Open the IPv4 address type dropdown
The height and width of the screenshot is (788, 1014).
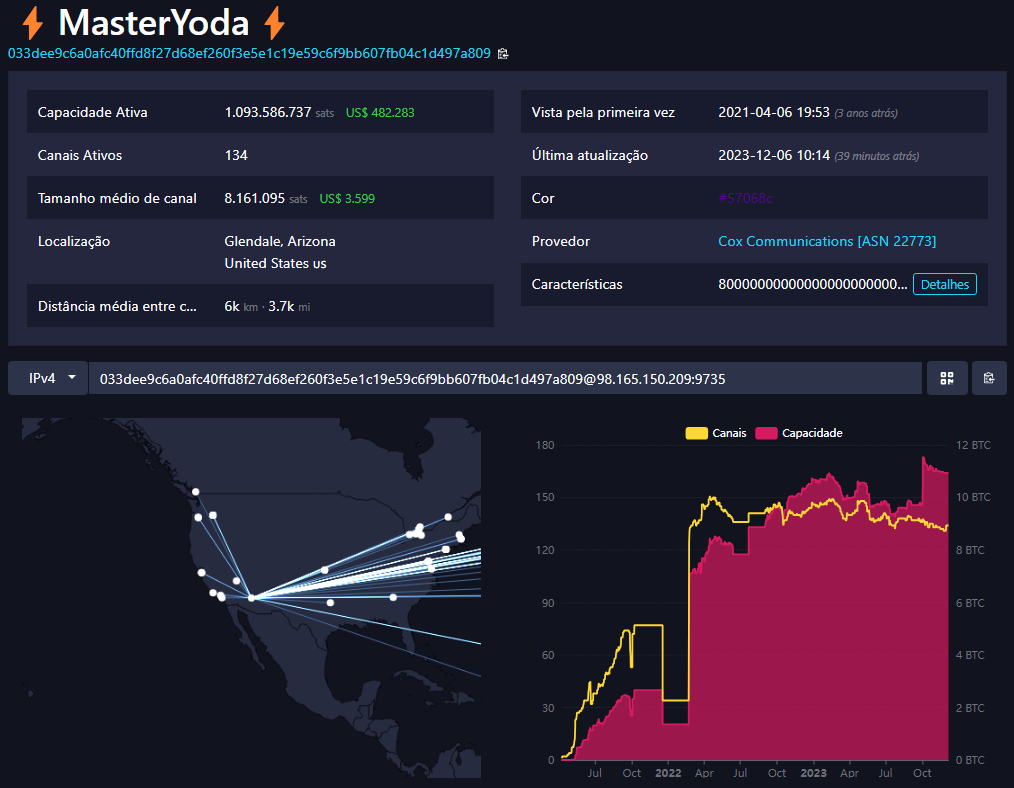click(x=48, y=378)
